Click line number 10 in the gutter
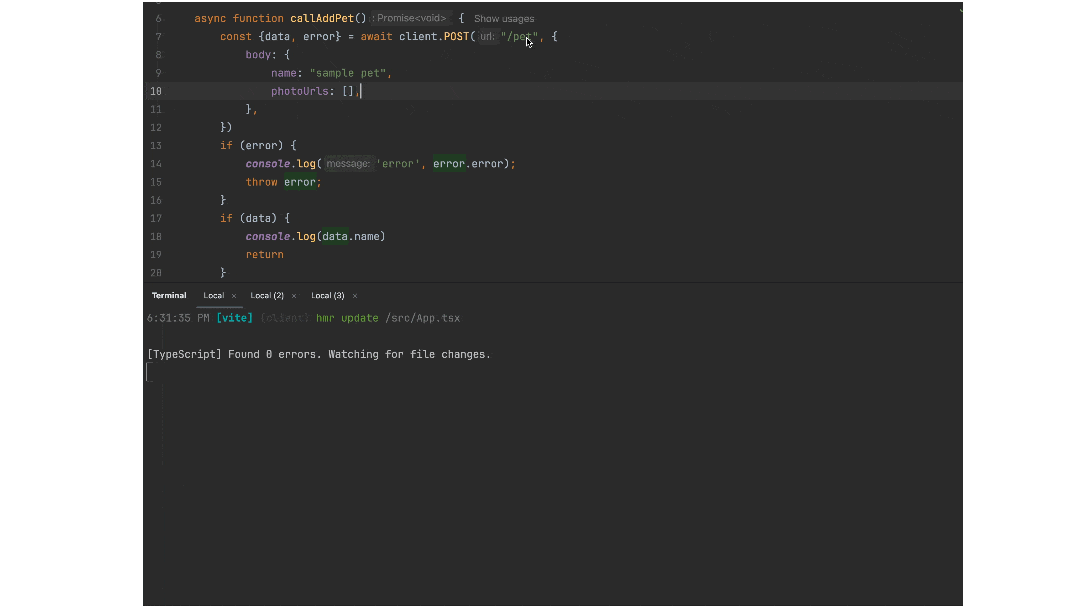Screen dimensions: 1080x608 point(155,91)
